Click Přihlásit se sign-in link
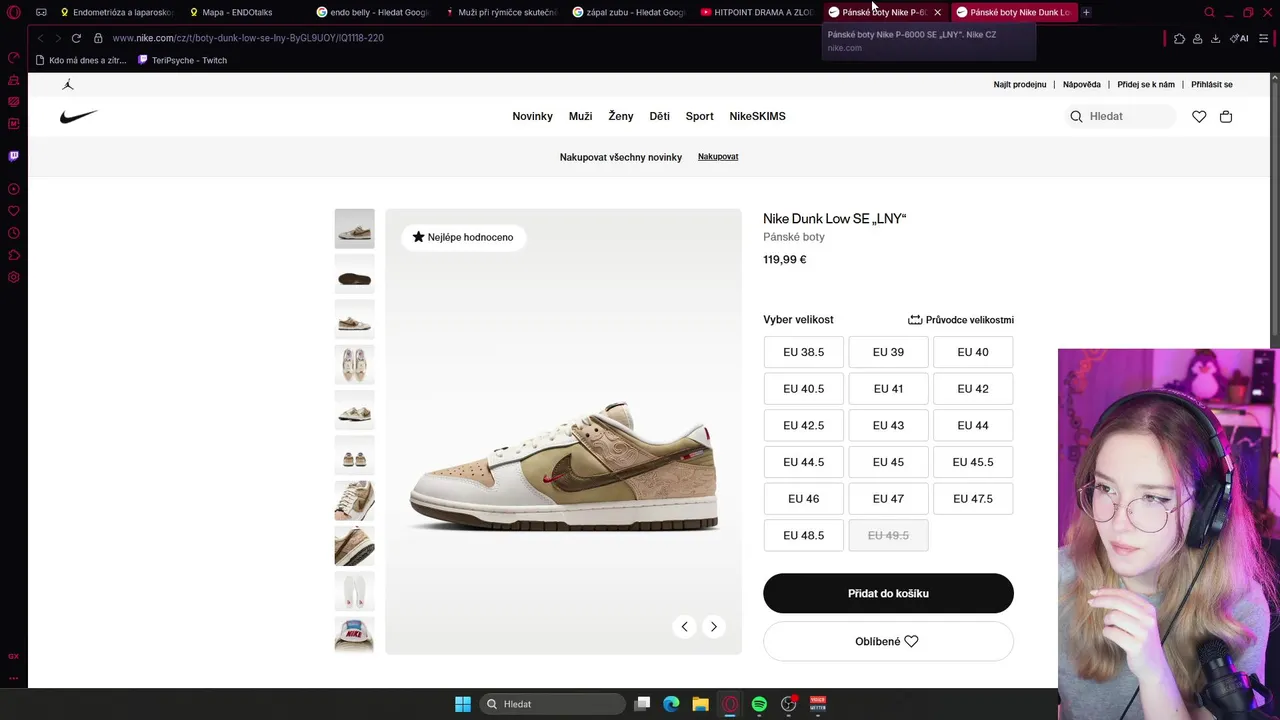This screenshot has height=720, width=1280. (1212, 85)
